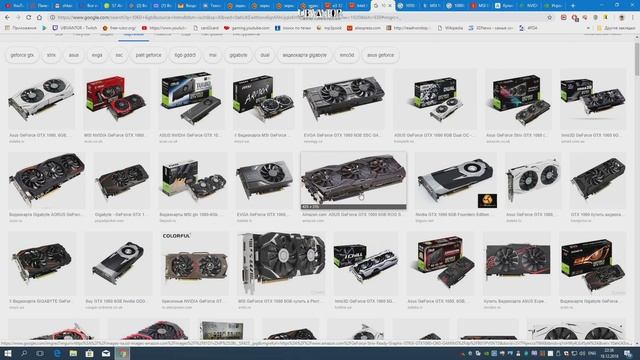Open Nvidia GTX 1060 Founders Edition image
This screenshot has height=360, width=640.
click(456, 180)
